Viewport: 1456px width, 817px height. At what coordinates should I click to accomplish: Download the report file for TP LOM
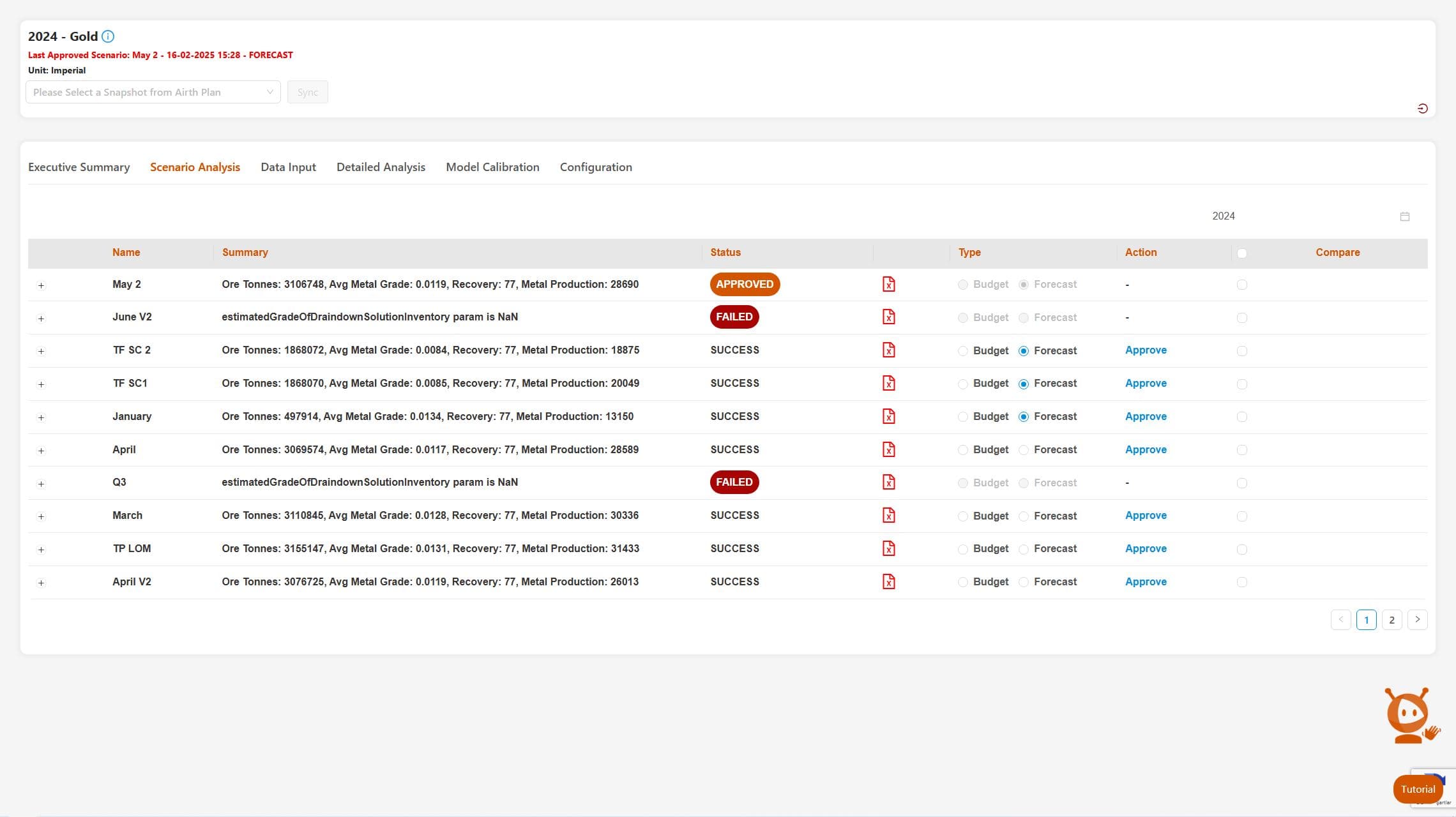pyautogui.click(x=888, y=548)
